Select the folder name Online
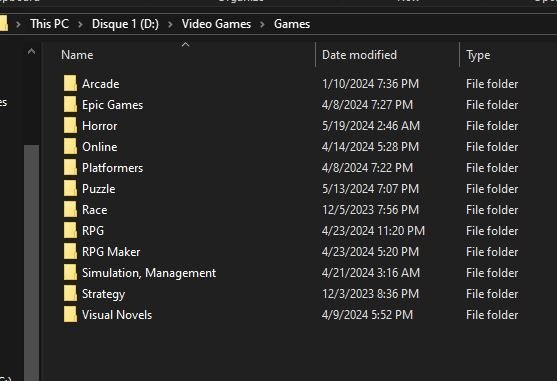Screen dimensions: 557x381 (x=99, y=147)
